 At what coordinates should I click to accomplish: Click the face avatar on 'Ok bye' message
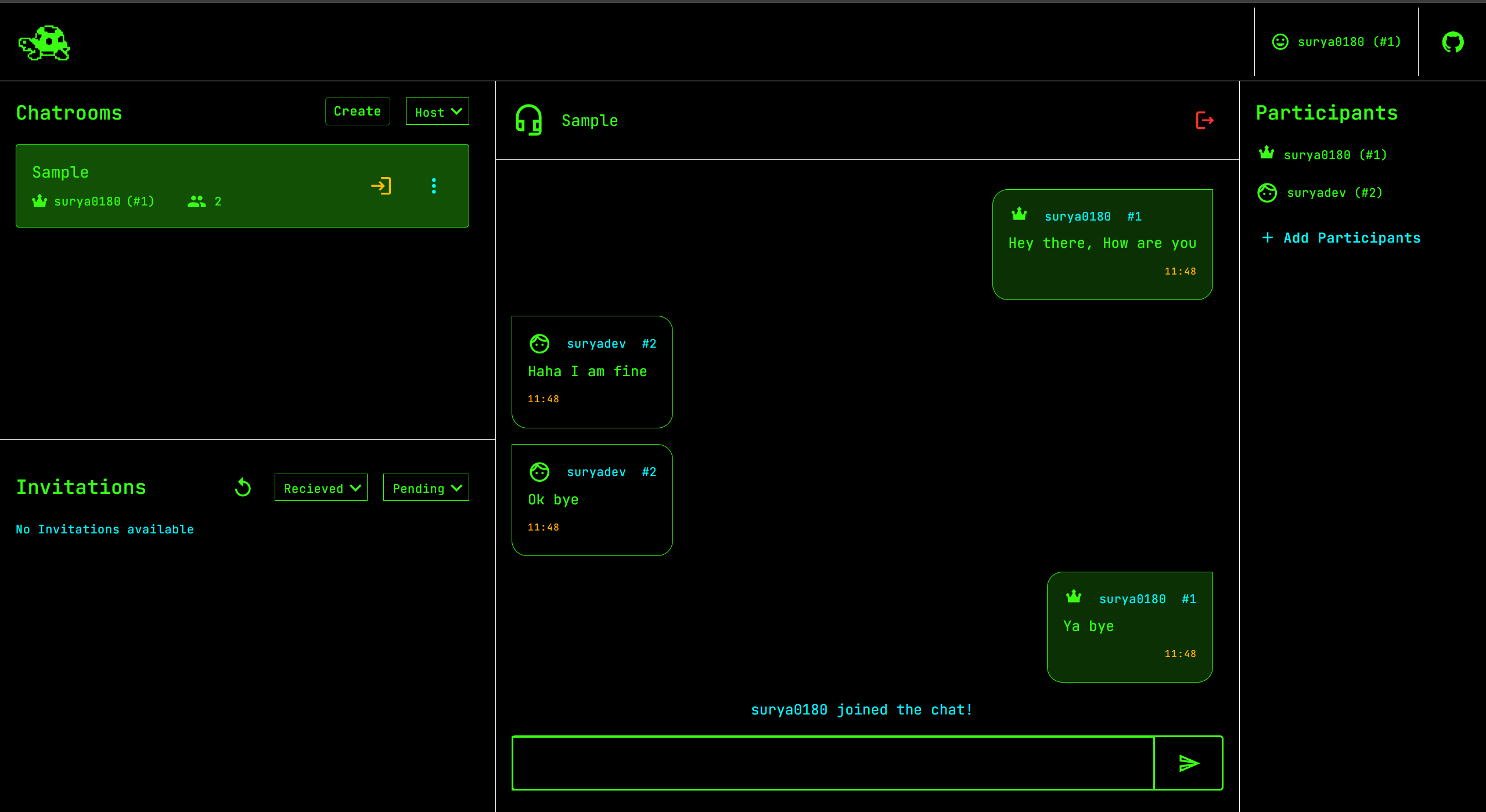(x=539, y=472)
